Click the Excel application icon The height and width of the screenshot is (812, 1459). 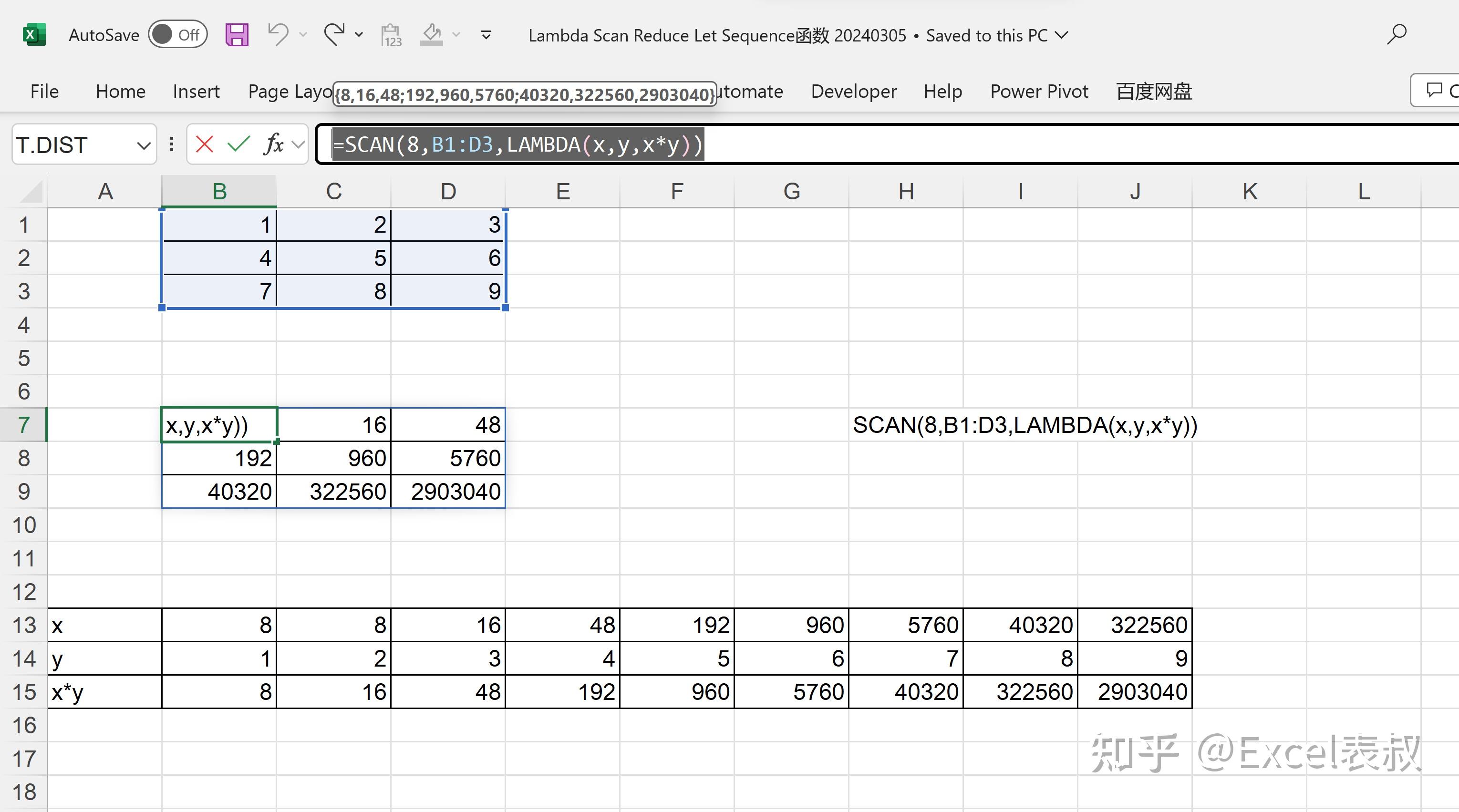pyautogui.click(x=34, y=34)
